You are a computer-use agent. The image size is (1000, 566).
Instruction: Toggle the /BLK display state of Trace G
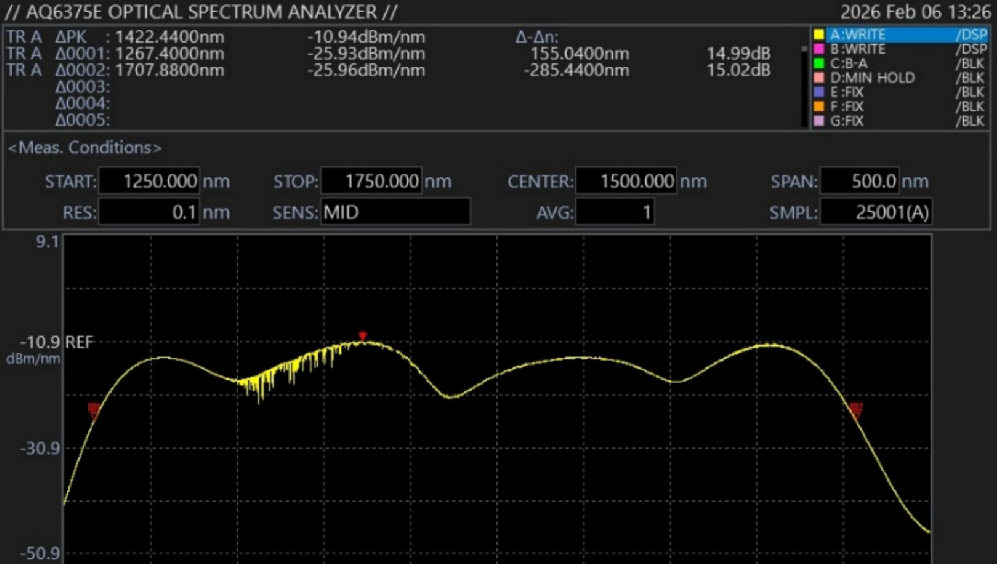coord(970,121)
